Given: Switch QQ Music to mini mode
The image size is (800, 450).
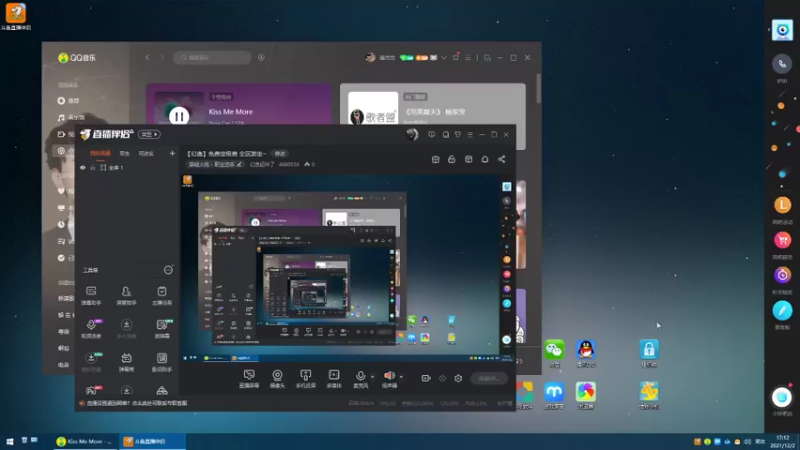Looking at the screenshot, I should [x=487, y=58].
